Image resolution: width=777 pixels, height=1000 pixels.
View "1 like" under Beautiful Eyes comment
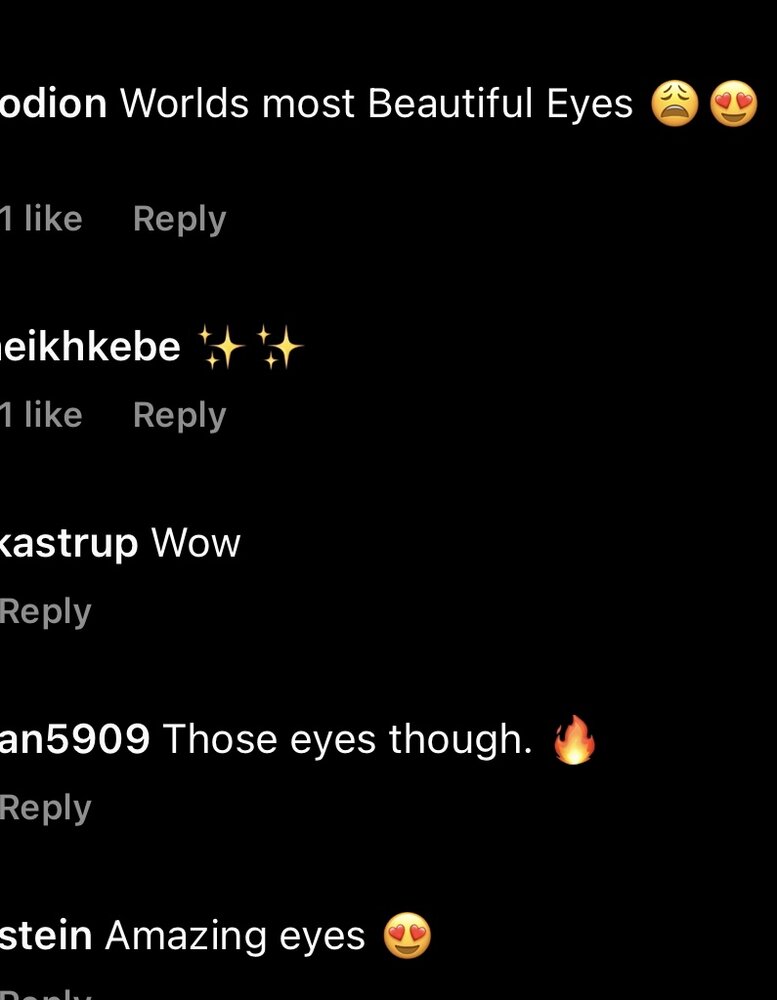pyautogui.click(x=41, y=219)
